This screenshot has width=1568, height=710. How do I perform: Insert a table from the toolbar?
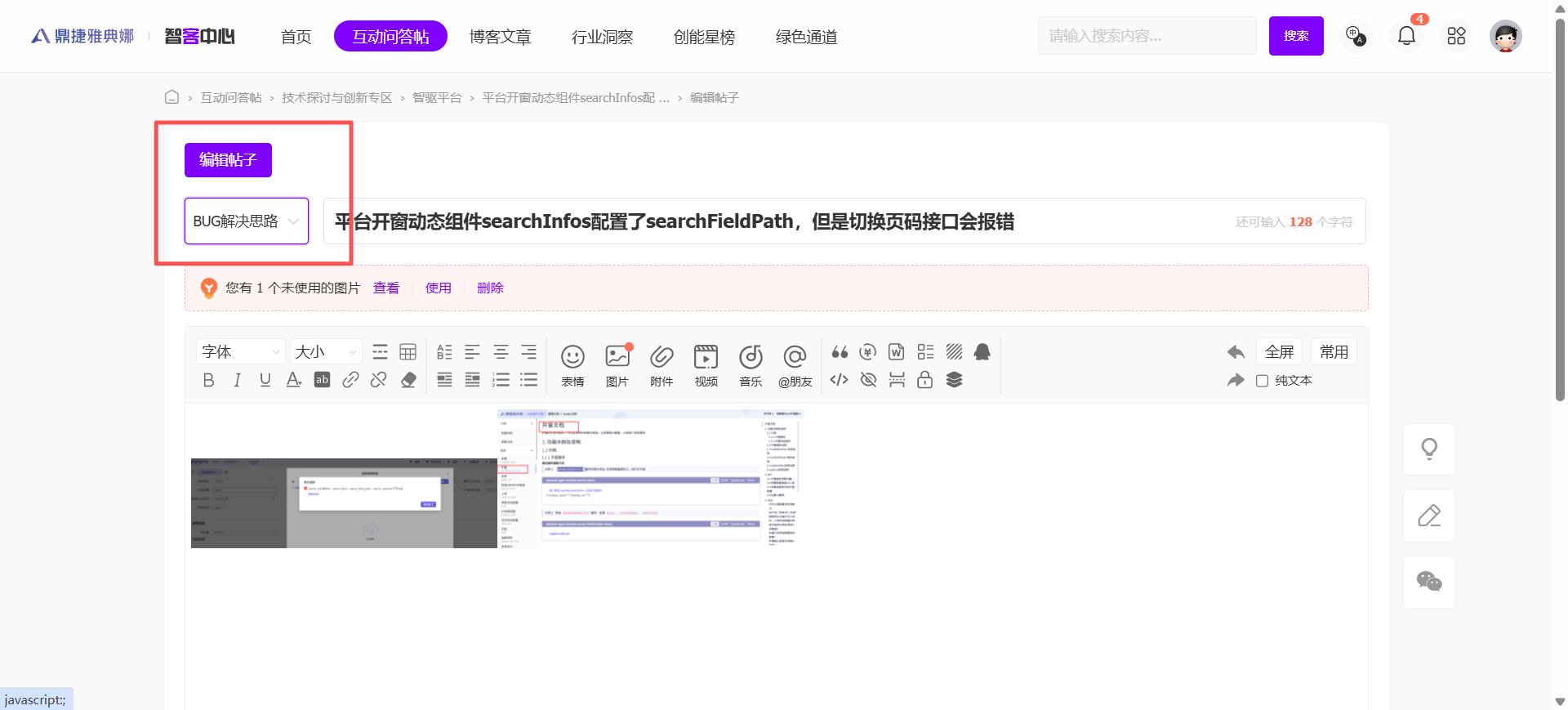click(x=408, y=352)
